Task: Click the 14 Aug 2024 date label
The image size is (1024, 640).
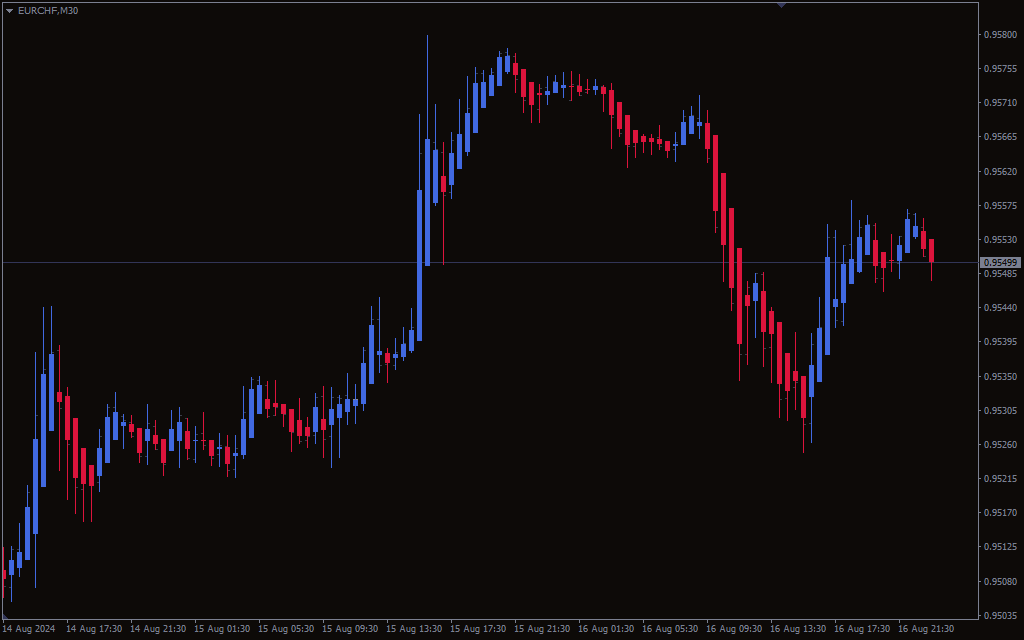Action: point(29,629)
